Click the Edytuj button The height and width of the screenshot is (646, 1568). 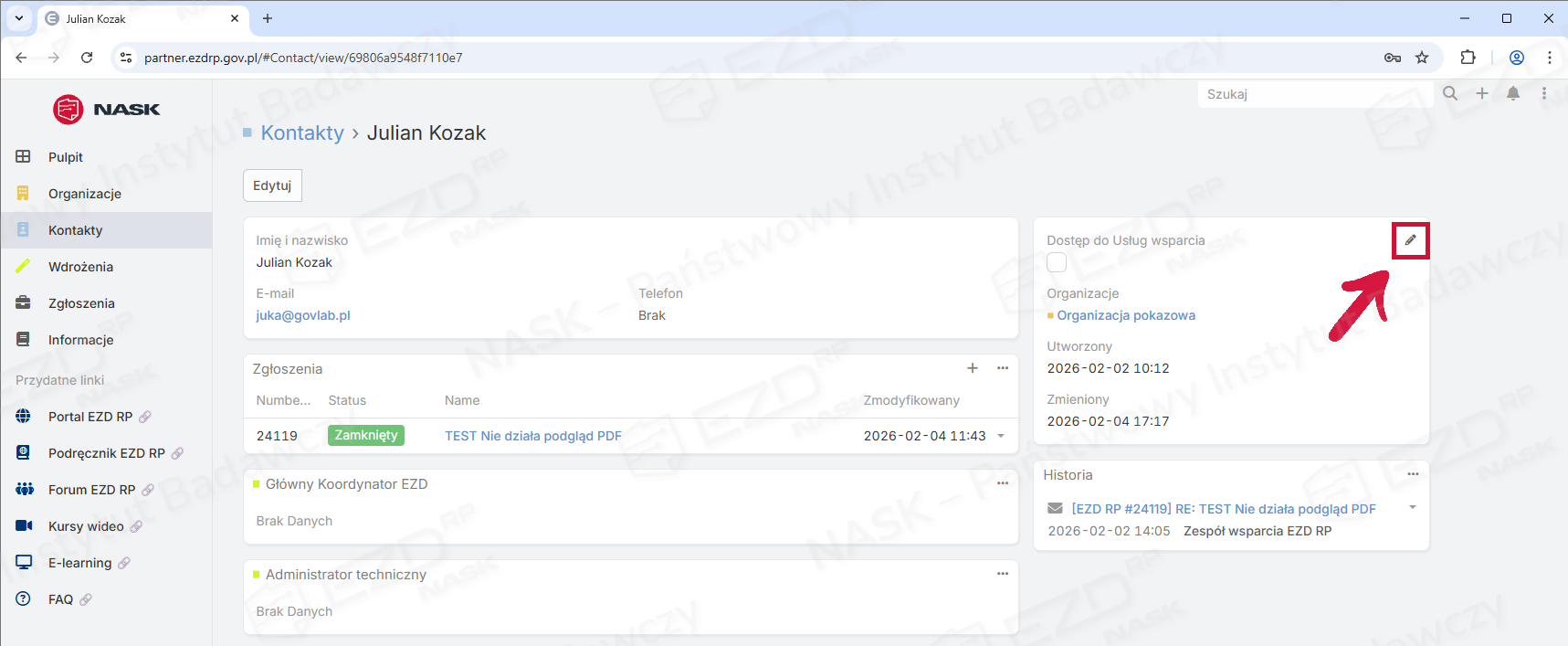272,185
